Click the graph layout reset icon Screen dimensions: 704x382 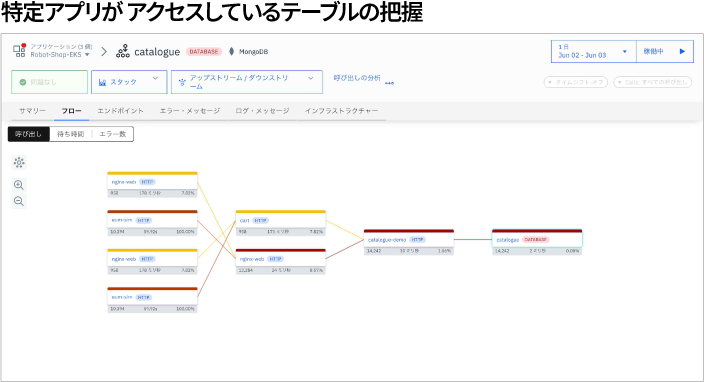[19, 162]
